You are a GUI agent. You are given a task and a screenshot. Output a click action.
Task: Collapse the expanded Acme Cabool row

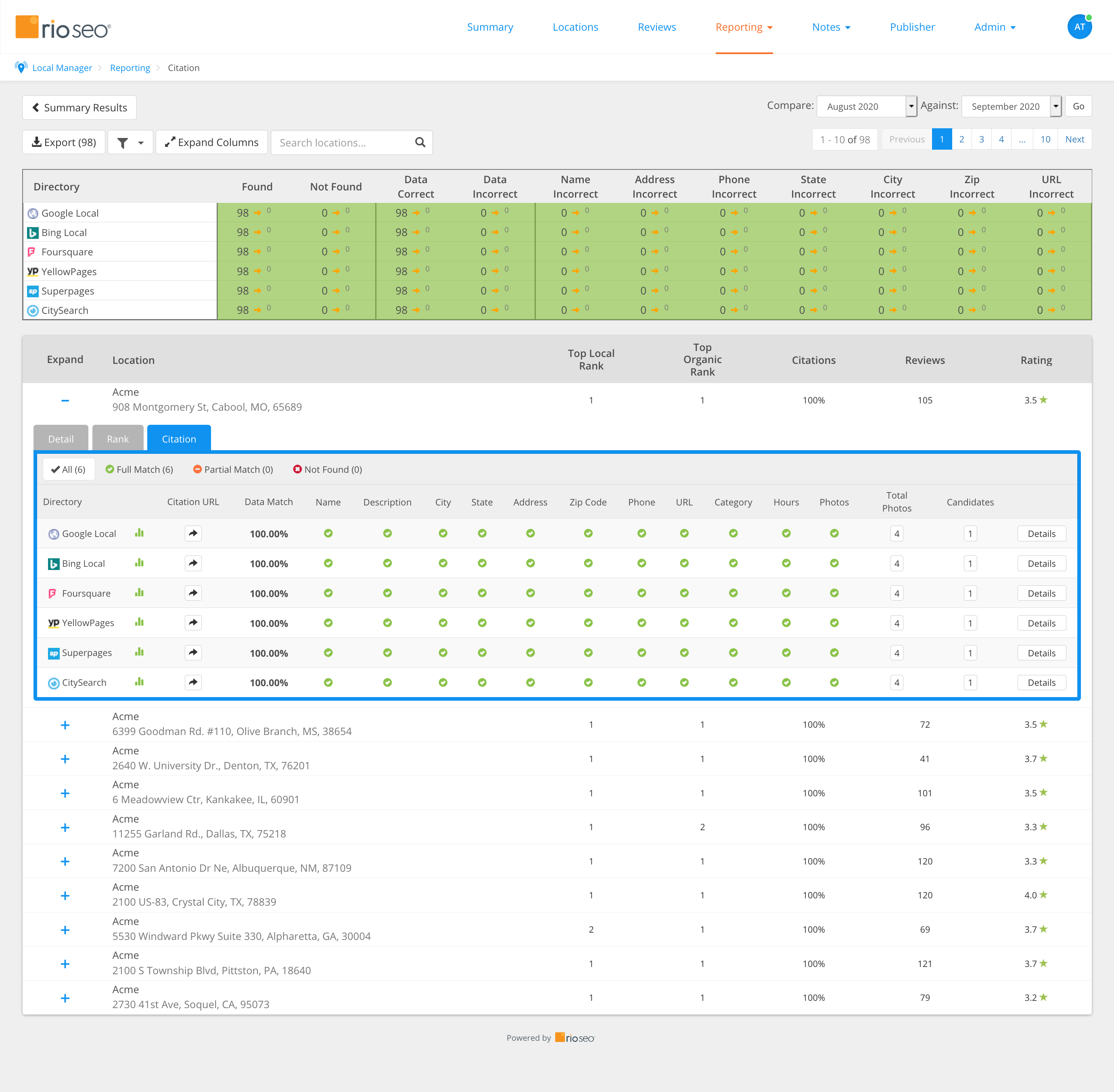65,400
